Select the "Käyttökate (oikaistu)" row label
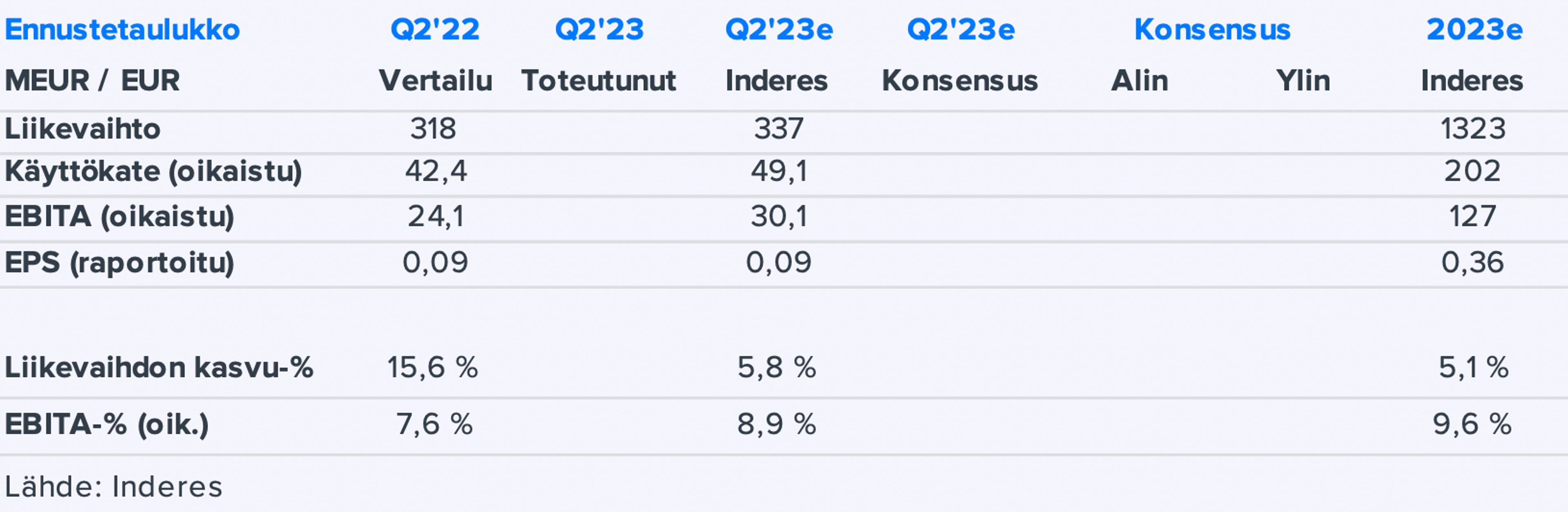The width and height of the screenshot is (1568, 512). click(154, 172)
